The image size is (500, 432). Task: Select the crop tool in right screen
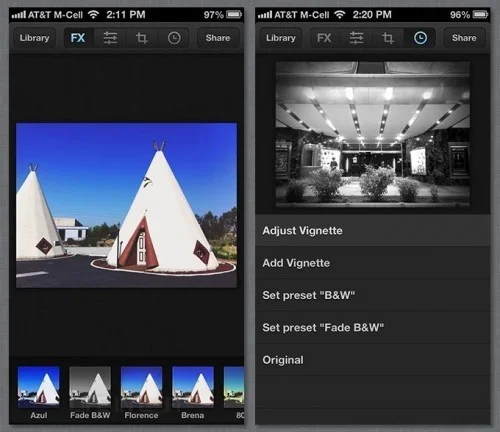388,38
